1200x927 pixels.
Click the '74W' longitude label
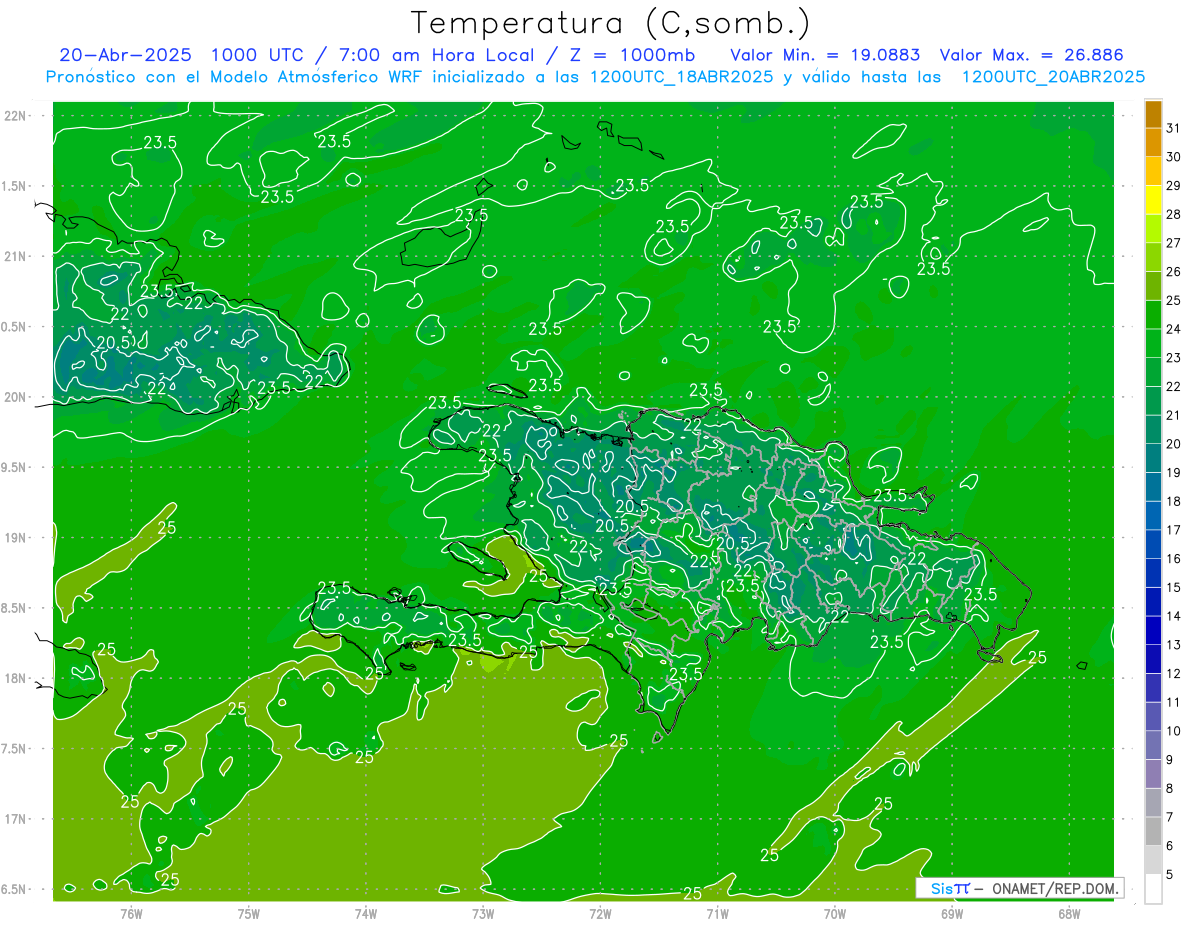(x=366, y=913)
